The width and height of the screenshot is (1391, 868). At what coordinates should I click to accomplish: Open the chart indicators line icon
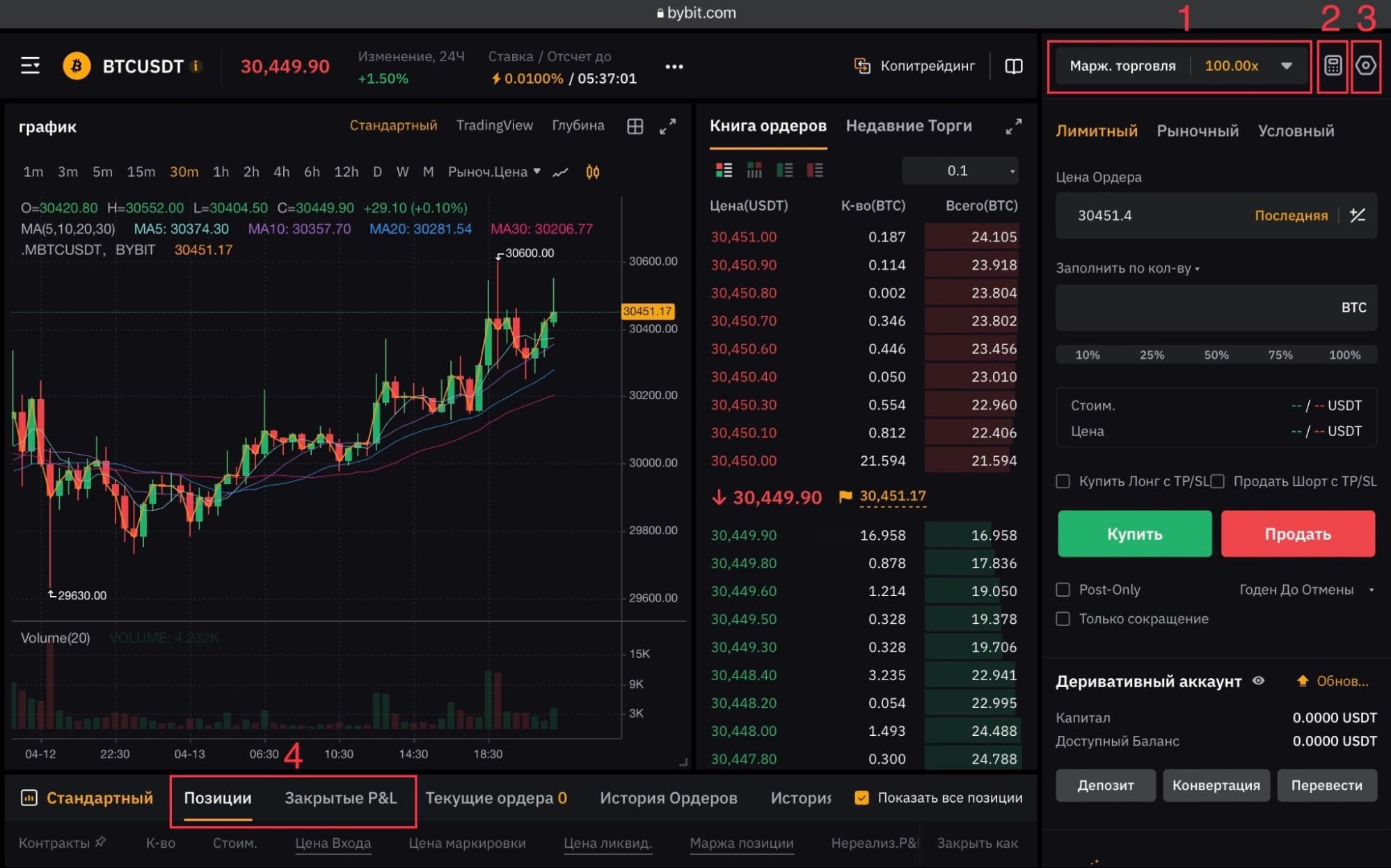point(560,172)
